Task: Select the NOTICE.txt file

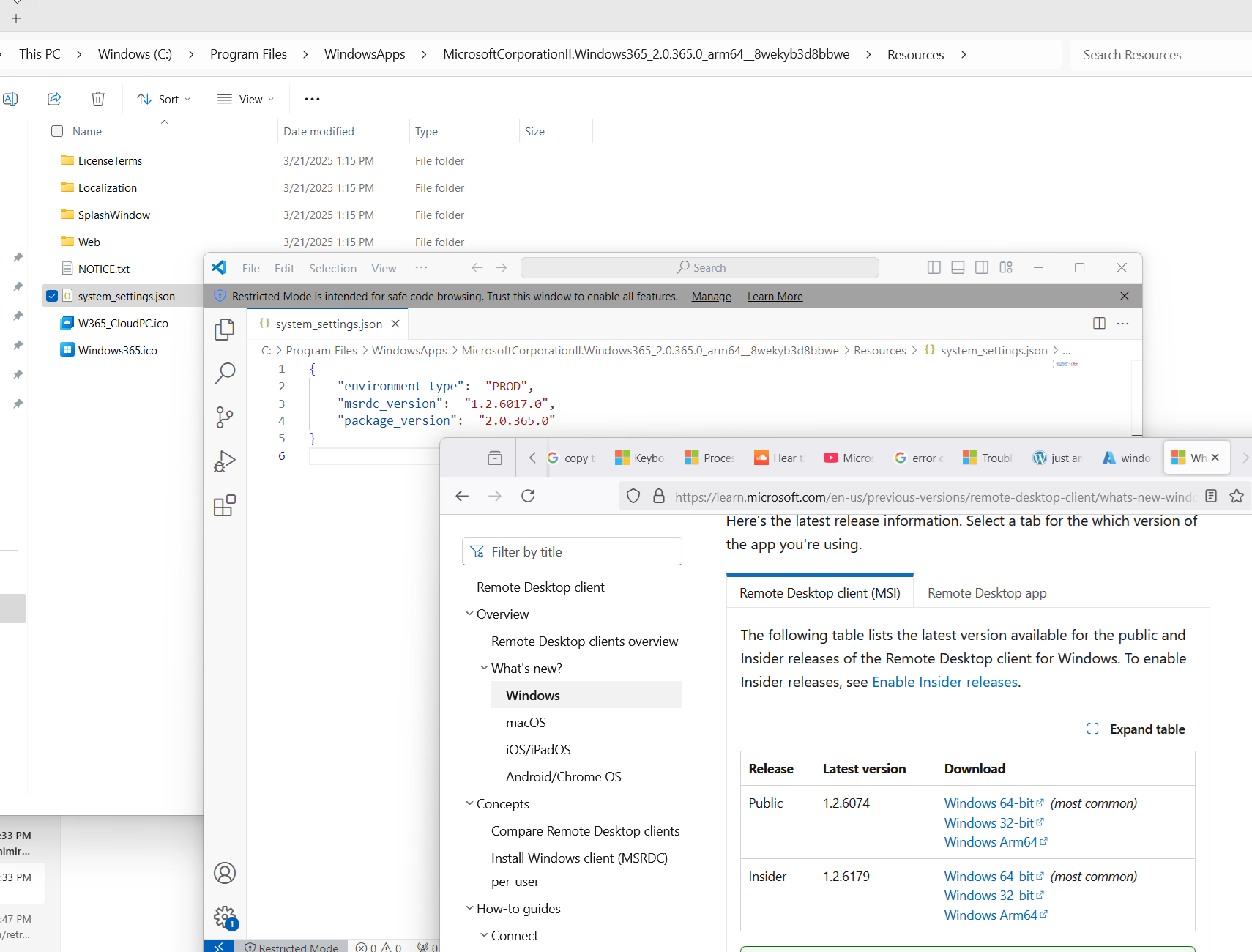Action: click(x=103, y=269)
